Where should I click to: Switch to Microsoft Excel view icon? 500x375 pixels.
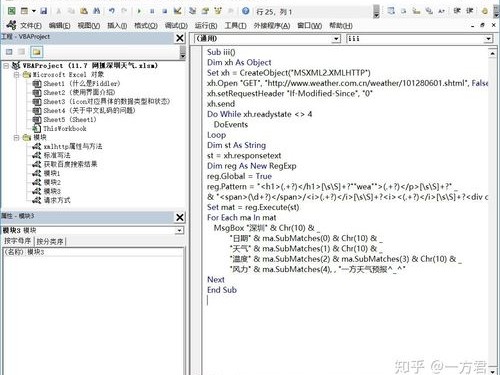coord(11,11)
